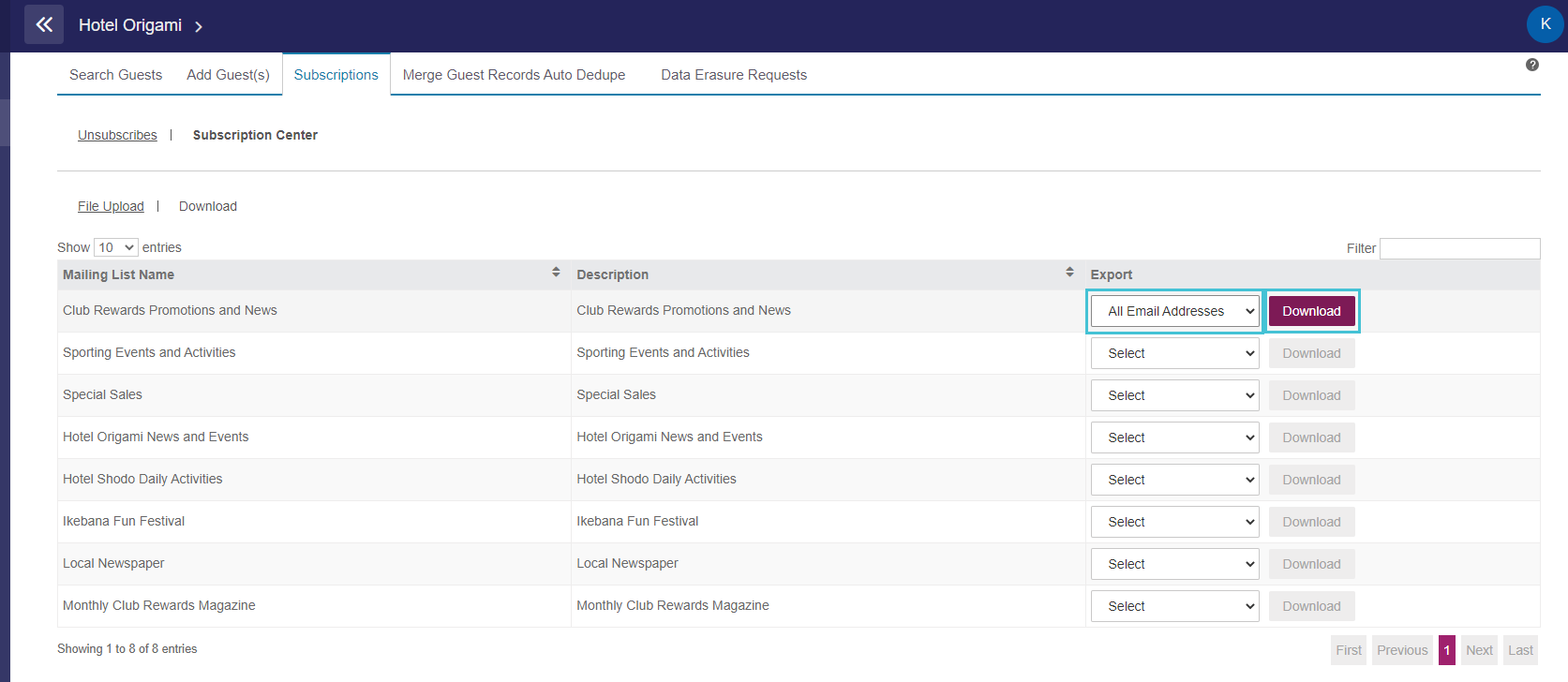1568x682 pixels.
Task: Click 'Club Rewards Promotions and News' mailing list name
Action: (170, 310)
